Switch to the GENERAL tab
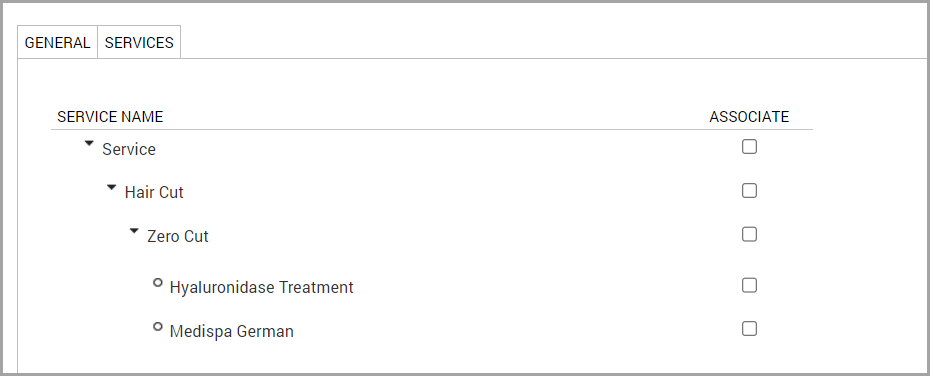This screenshot has width=930, height=376. pos(58,42)
